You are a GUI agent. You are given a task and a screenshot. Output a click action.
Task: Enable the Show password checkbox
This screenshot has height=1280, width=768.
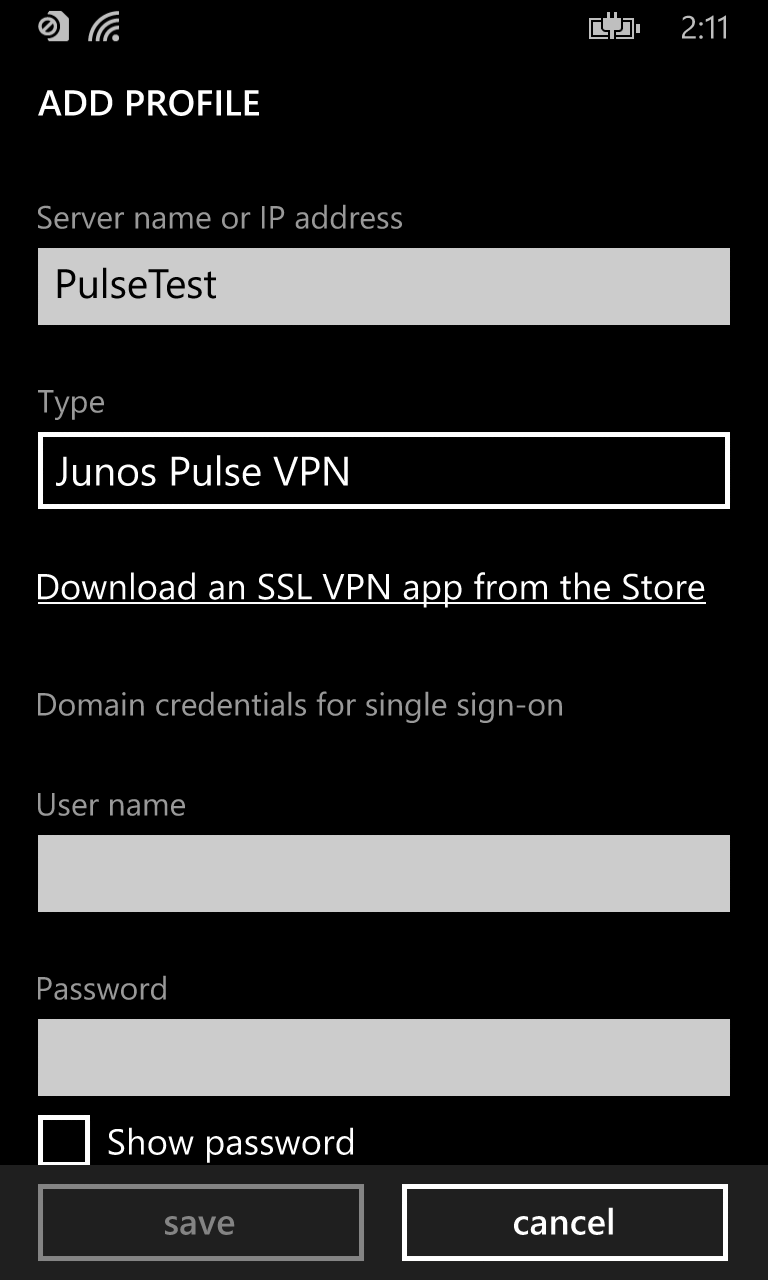pos(63,1140)
